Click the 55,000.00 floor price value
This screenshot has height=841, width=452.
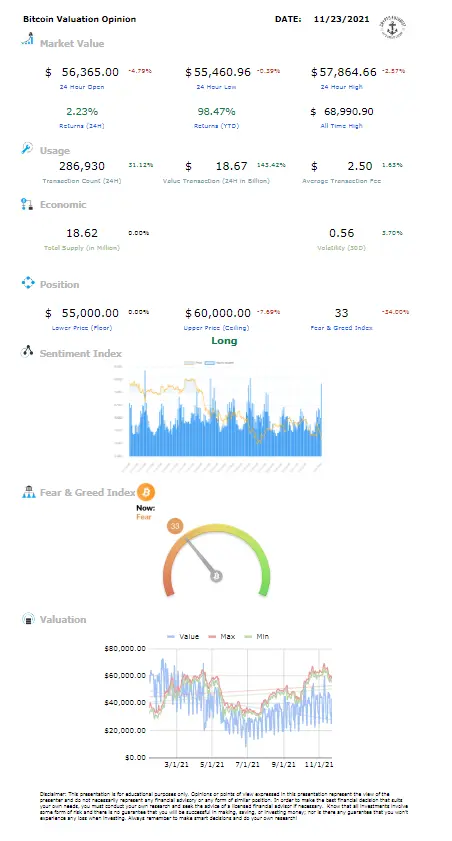click(x=90, y=313)
